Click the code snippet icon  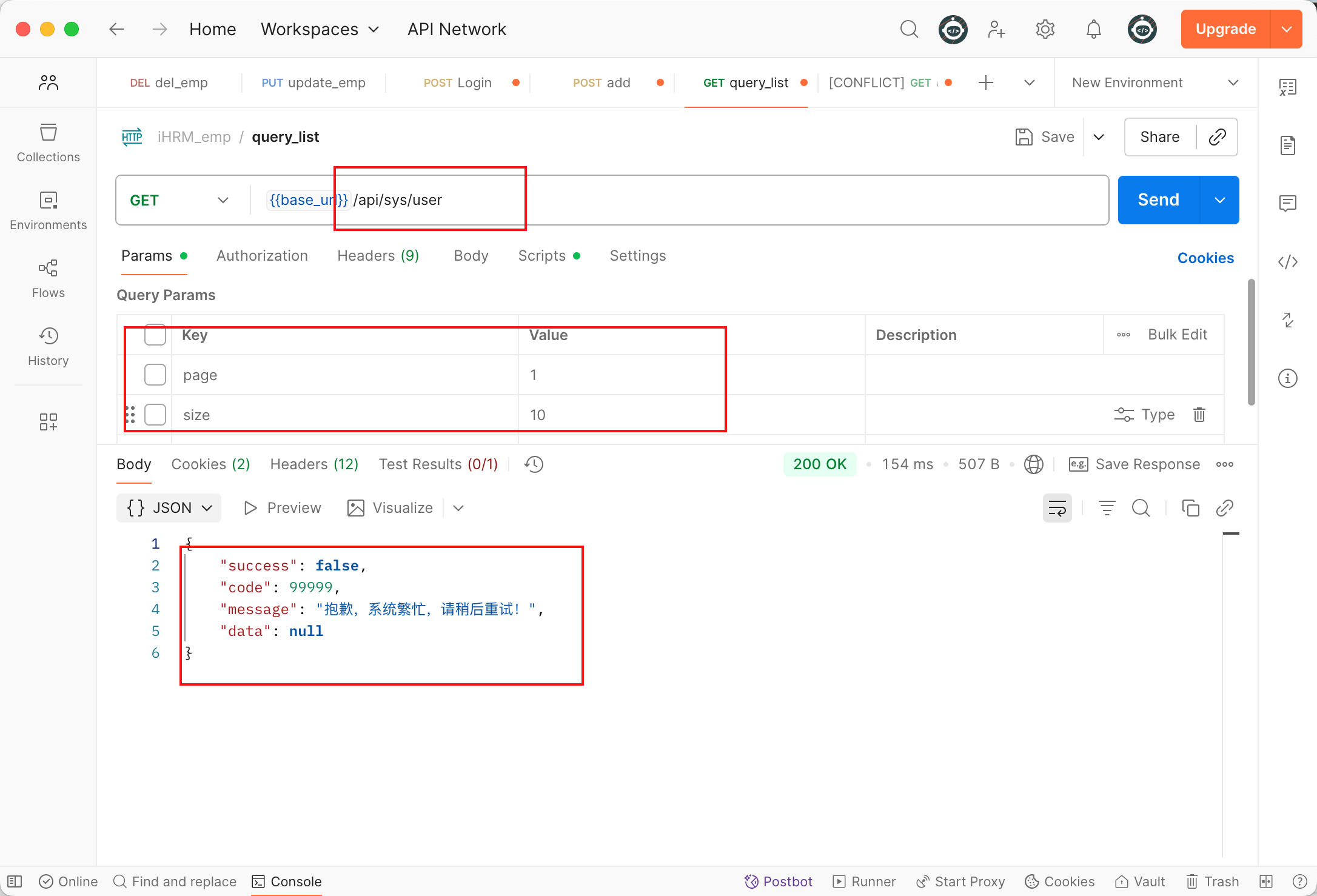(1287, 262)
